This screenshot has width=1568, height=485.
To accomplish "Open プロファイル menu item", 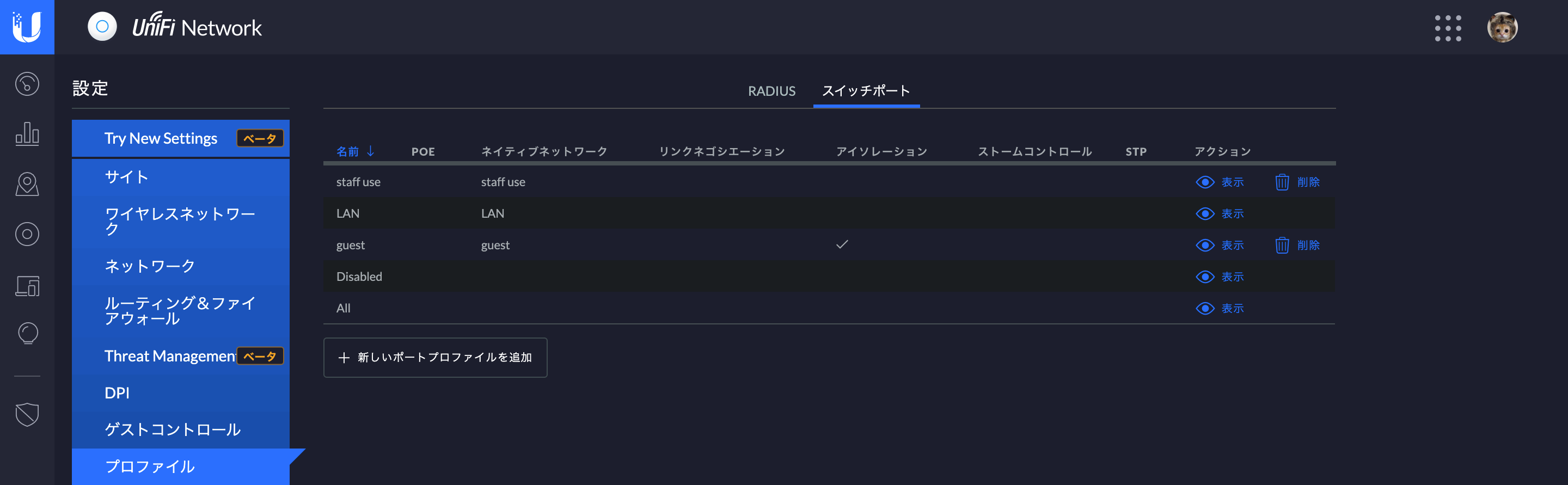I will 181,466.
